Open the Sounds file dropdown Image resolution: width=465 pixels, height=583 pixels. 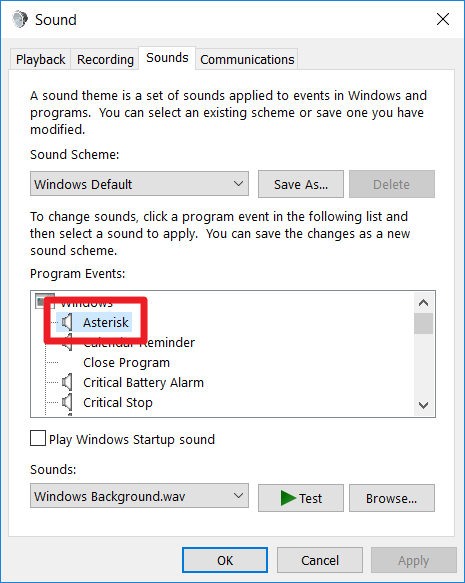click(139, 496)
